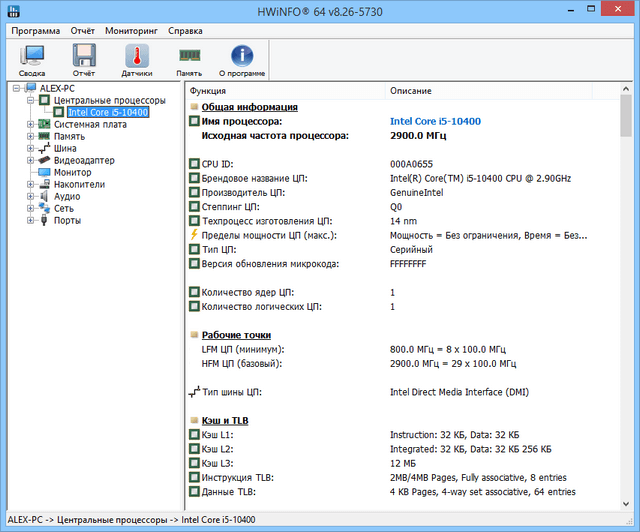Collapse the ALEX-PC root tree node
640x532 pixels.
click(x=18, y=88)
